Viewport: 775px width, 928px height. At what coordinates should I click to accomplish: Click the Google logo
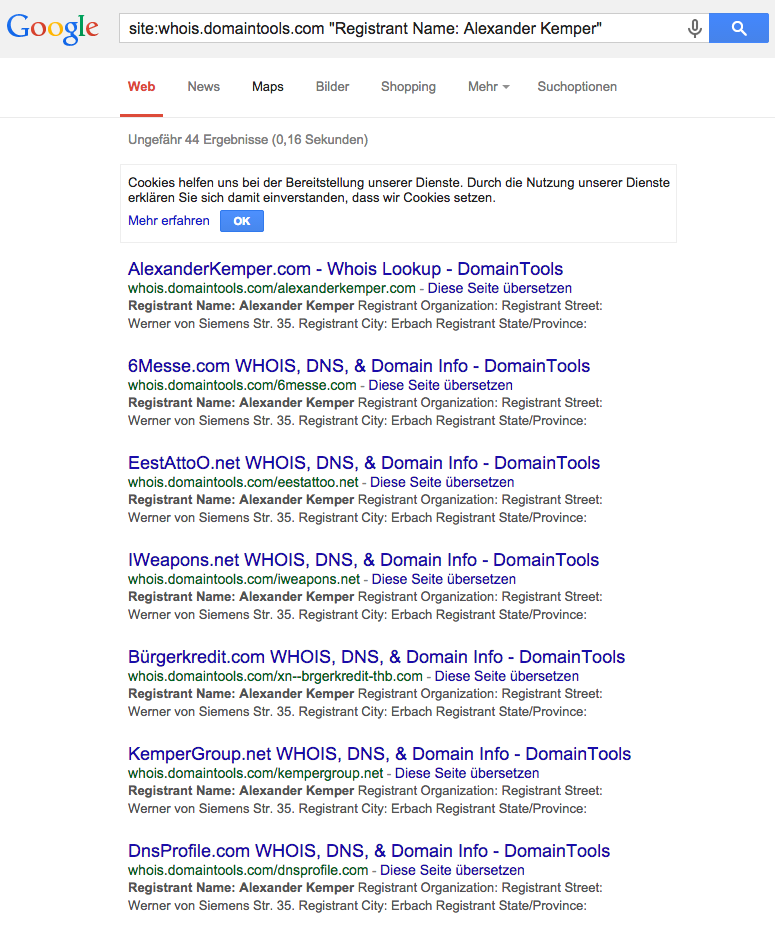click(x=53, y=28)
